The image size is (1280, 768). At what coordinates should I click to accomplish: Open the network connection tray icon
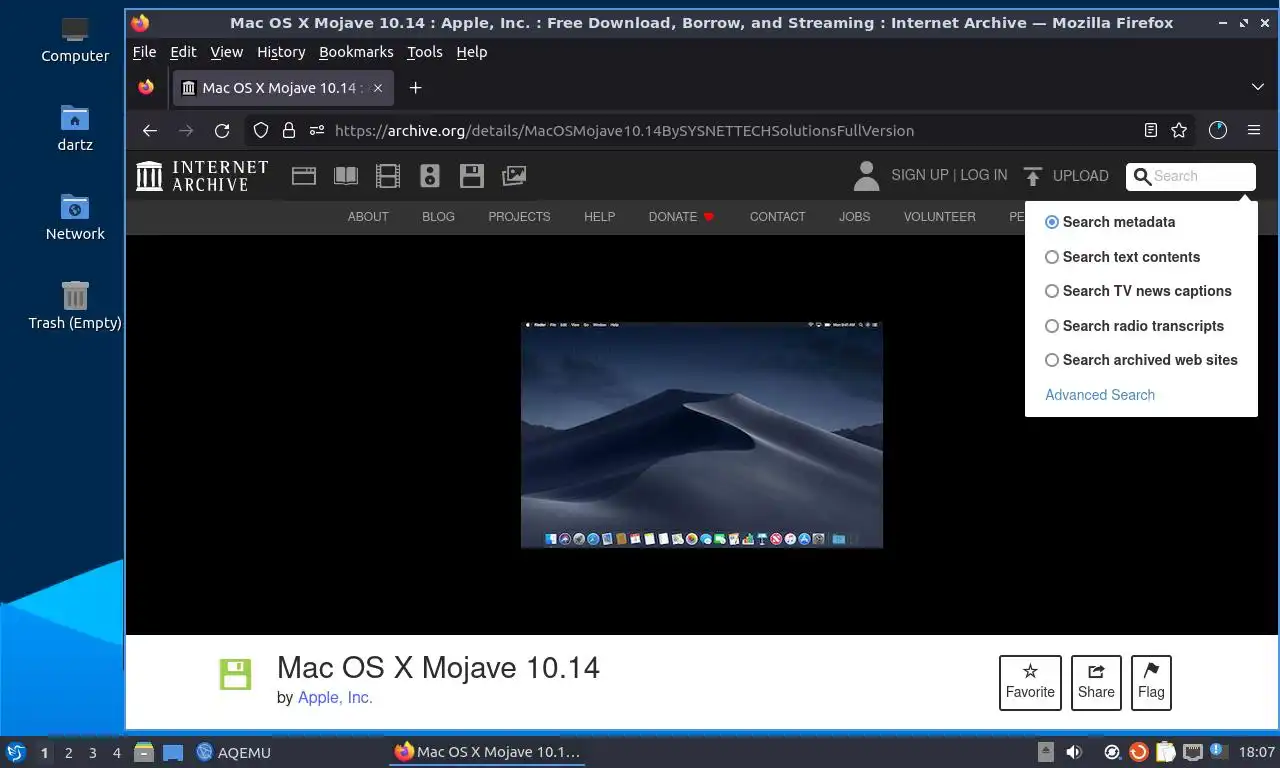pos(1193,752)
